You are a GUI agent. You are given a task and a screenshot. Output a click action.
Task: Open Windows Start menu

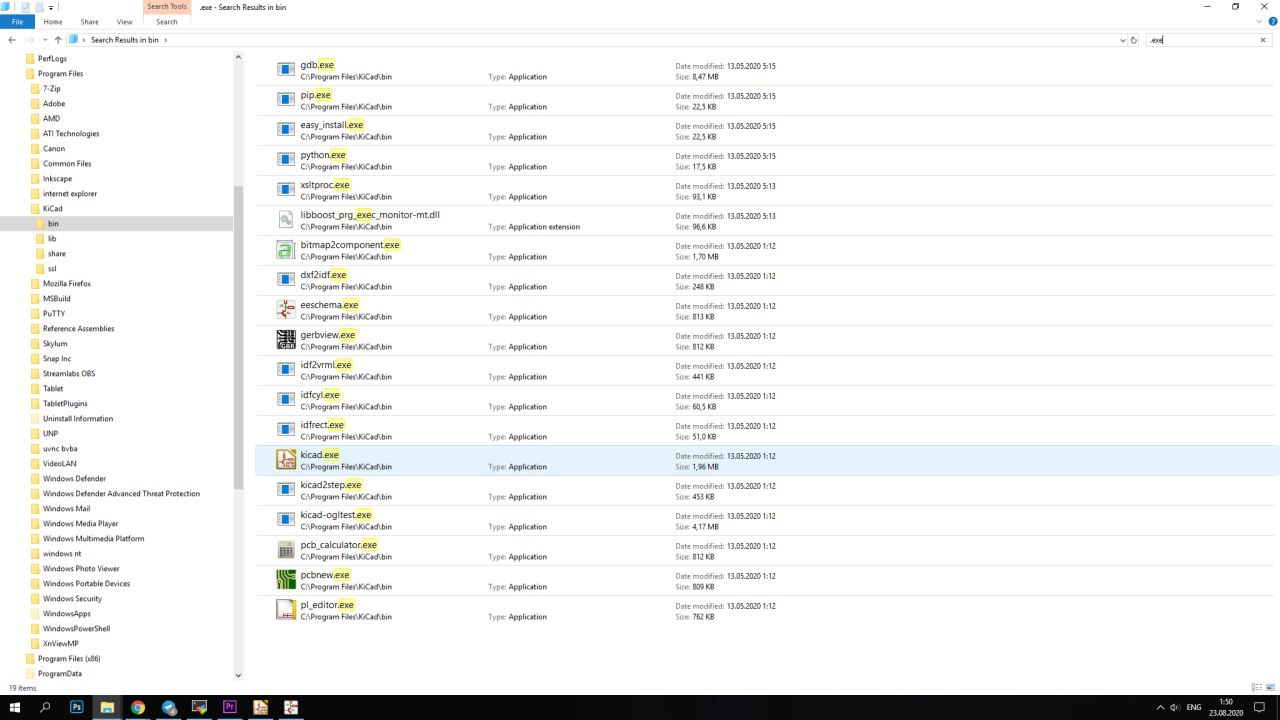click(x=15, y=707)
